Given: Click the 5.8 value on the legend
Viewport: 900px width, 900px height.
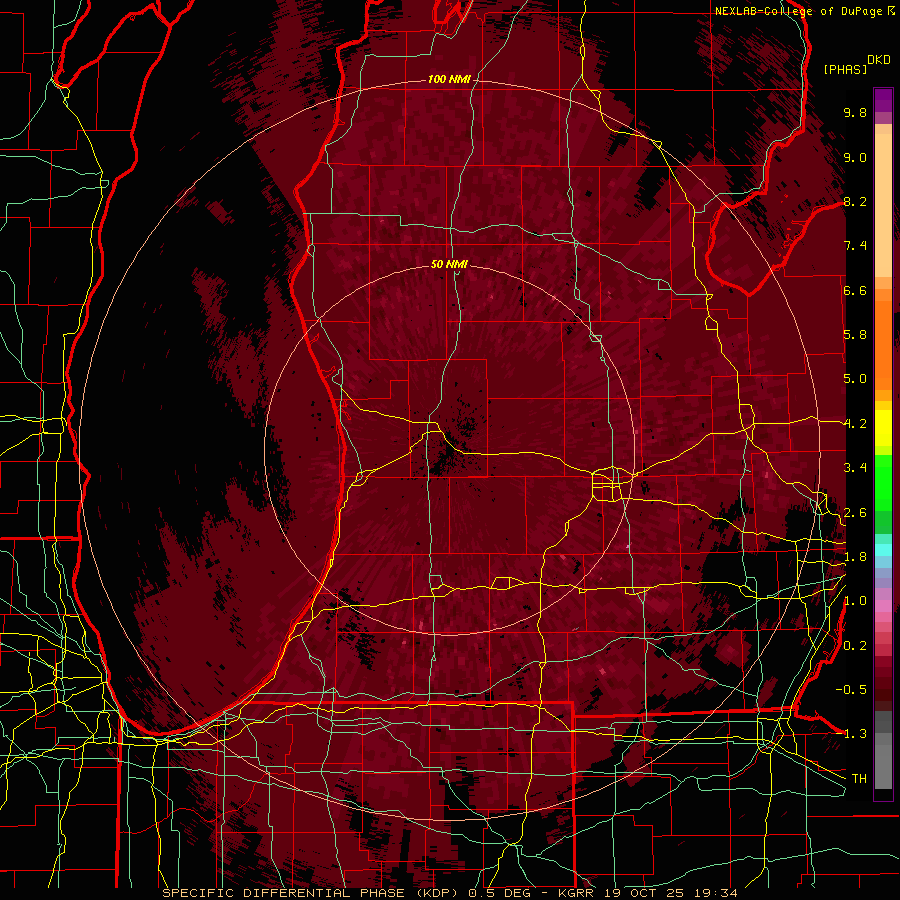Looking at the screenshot, I should coord(855,335).
